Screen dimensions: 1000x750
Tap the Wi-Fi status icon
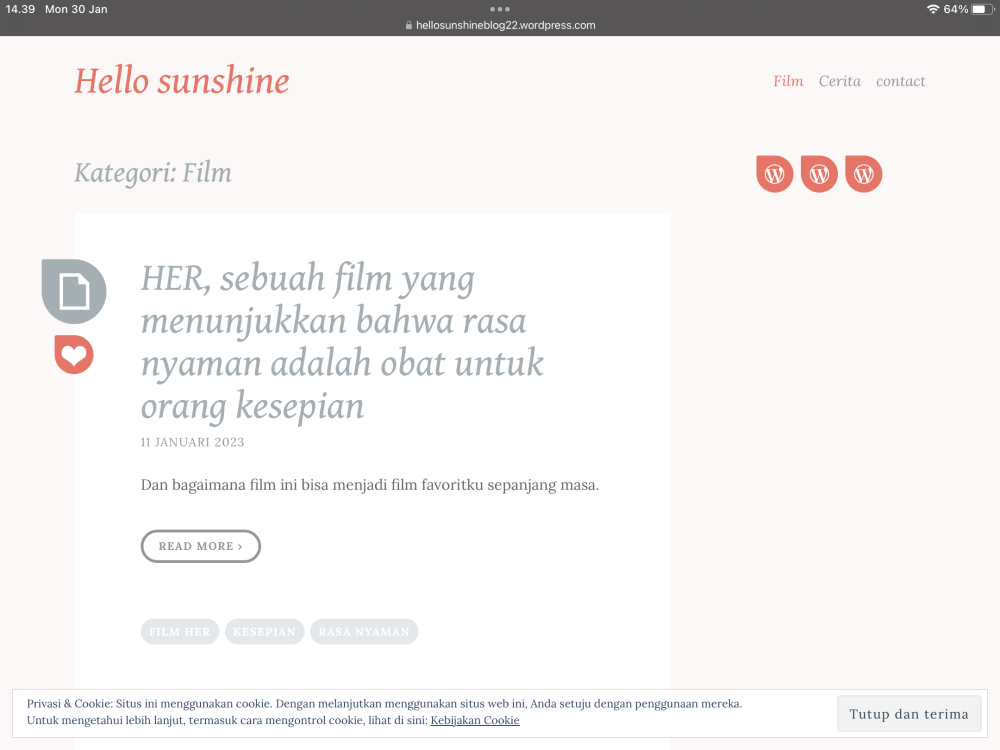pos(933,9)
